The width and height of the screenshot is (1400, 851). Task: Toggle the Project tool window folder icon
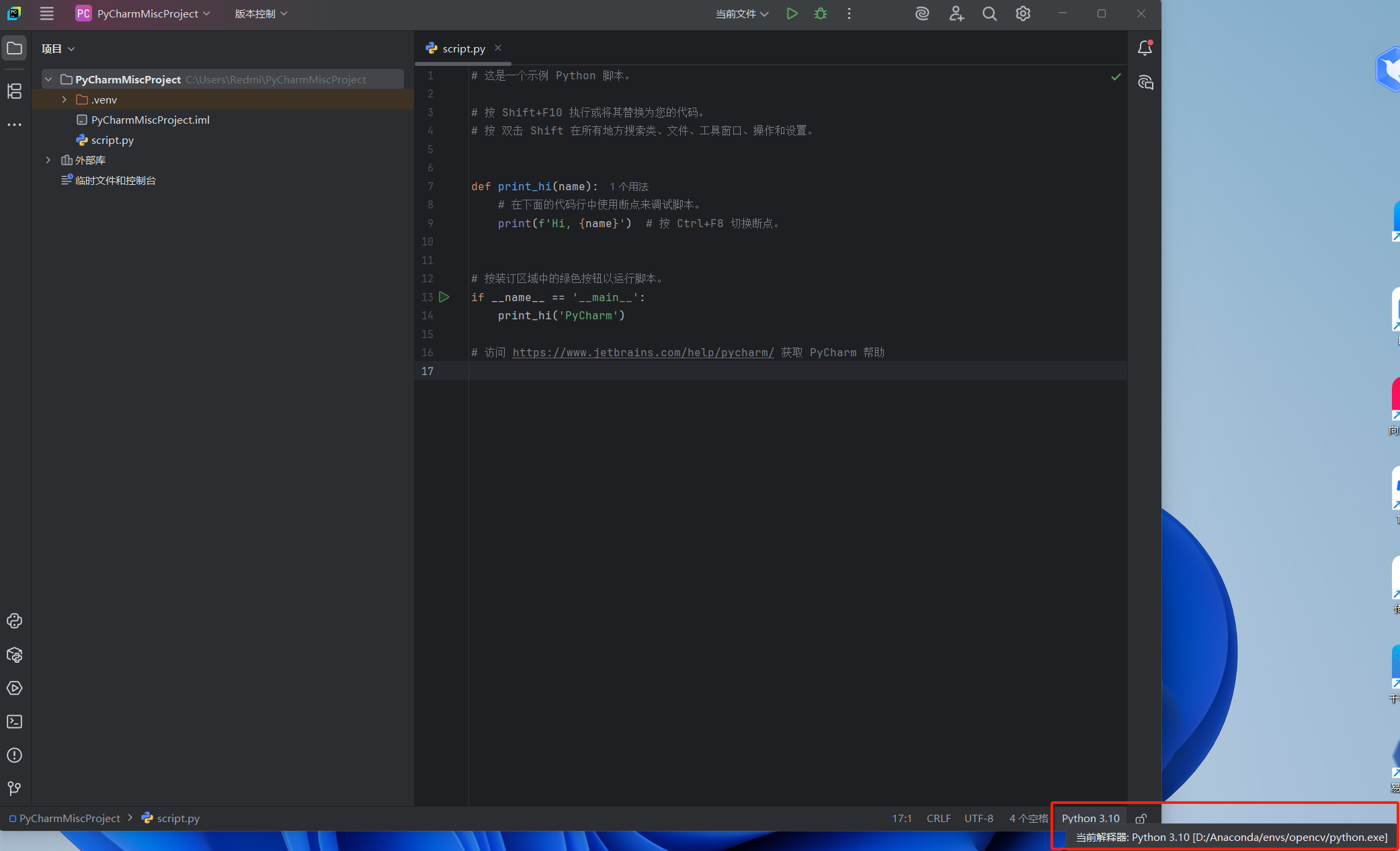point(14,48)
